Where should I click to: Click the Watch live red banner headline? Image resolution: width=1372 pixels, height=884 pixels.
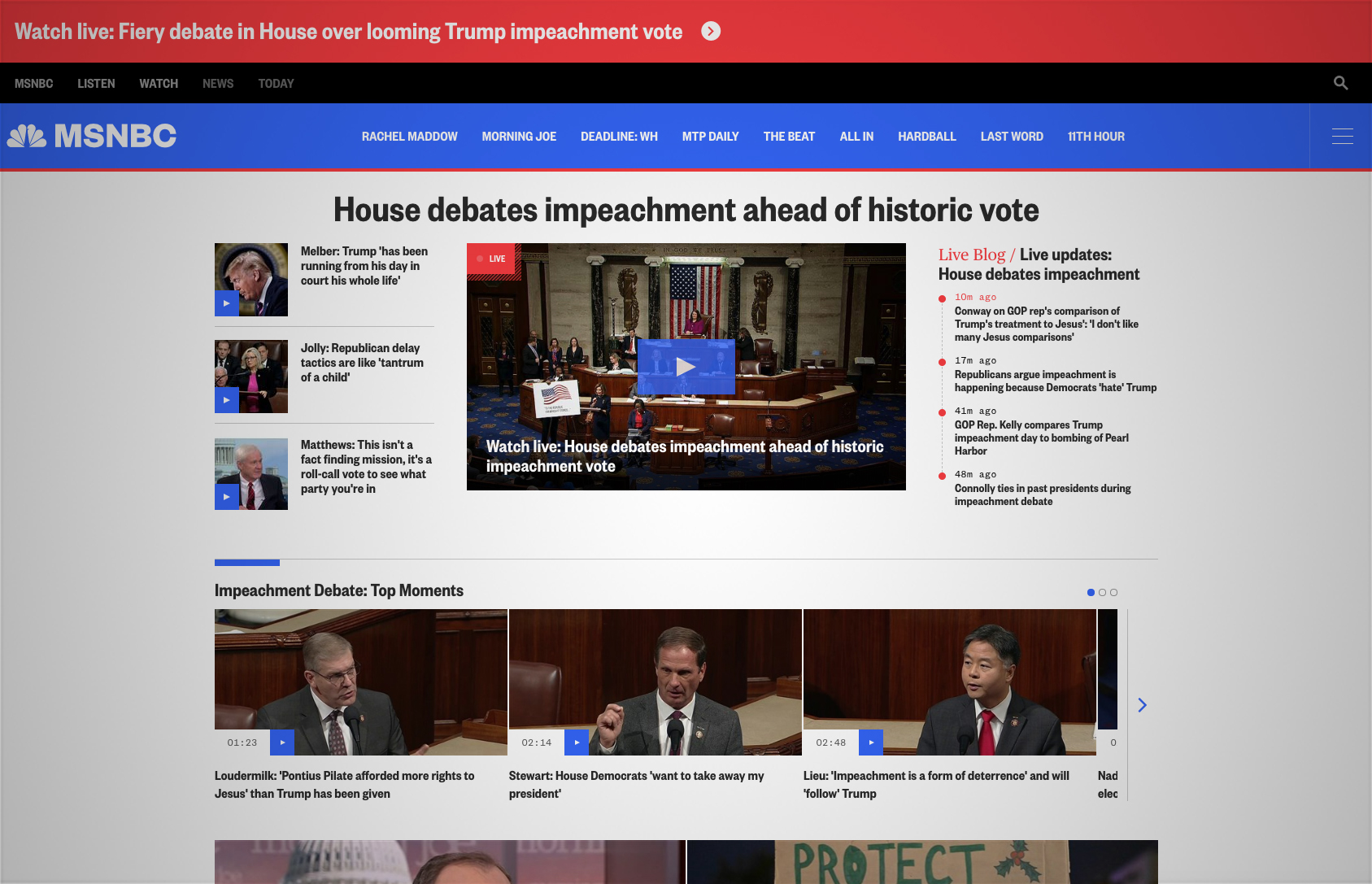[x=349, y=32]
